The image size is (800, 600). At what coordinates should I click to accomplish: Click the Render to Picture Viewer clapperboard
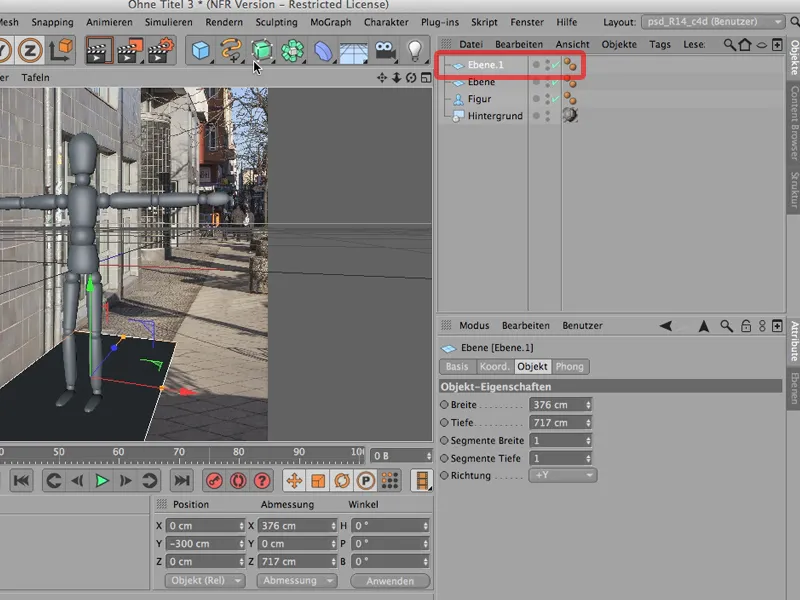(x=130, y=51)
